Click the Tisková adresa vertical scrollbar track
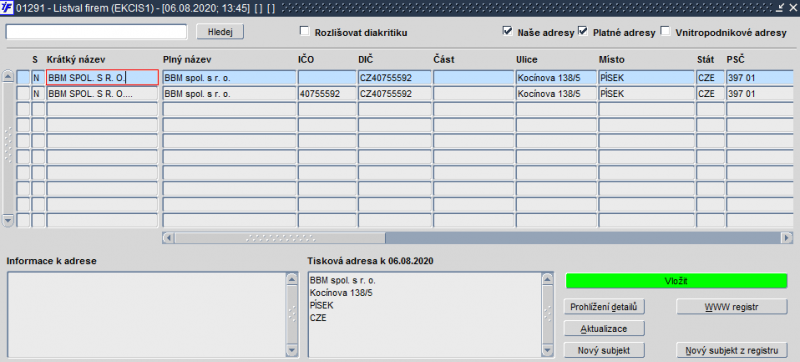 click(x=547, y=315)
